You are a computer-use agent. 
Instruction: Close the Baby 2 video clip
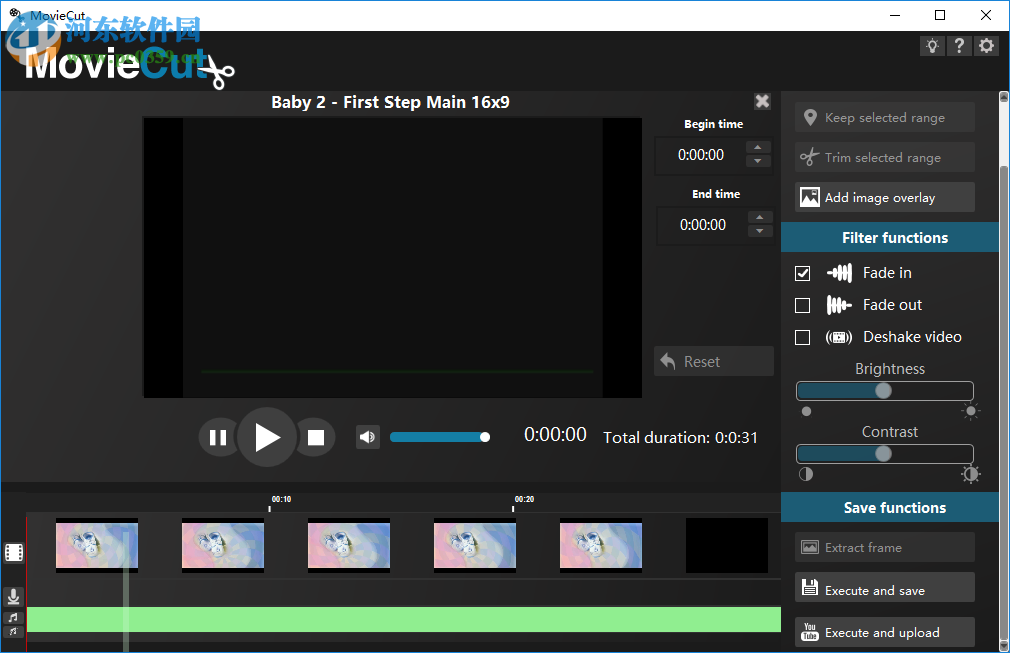[762, 101]
